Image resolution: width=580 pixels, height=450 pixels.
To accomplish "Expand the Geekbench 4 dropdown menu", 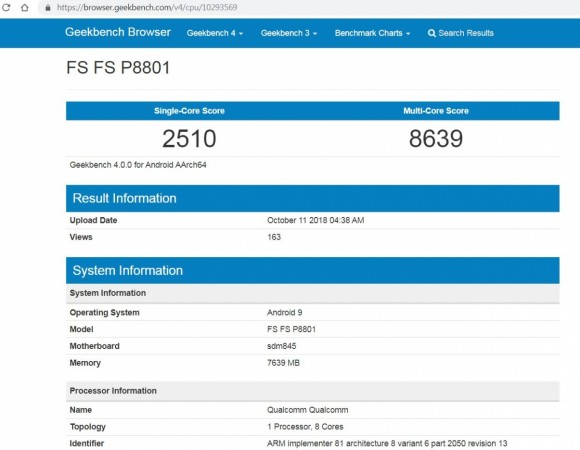I will 215,33.
